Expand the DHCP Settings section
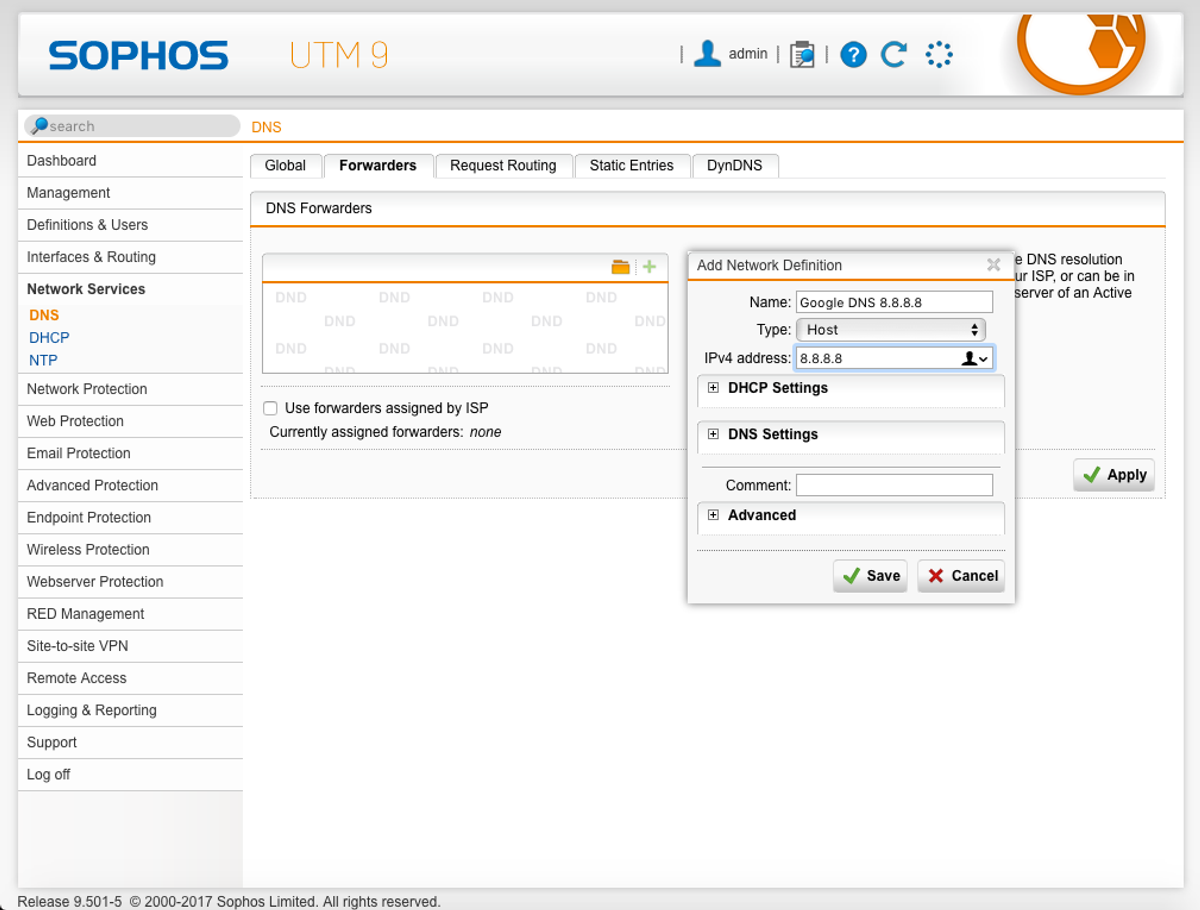The width and height of the screenshot is (1200, 910). (713, 388)
